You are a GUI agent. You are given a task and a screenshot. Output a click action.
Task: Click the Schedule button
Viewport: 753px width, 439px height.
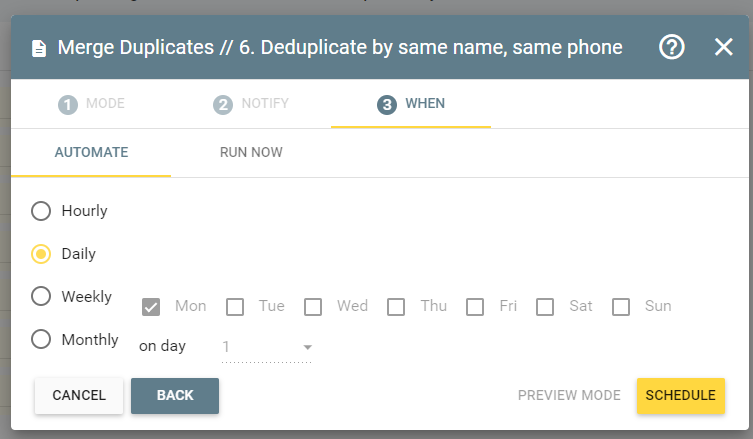(680, 395)
